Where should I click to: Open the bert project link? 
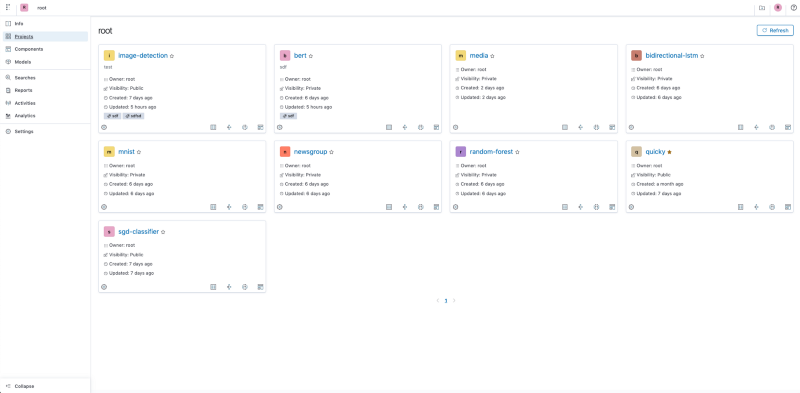[300, 56]
